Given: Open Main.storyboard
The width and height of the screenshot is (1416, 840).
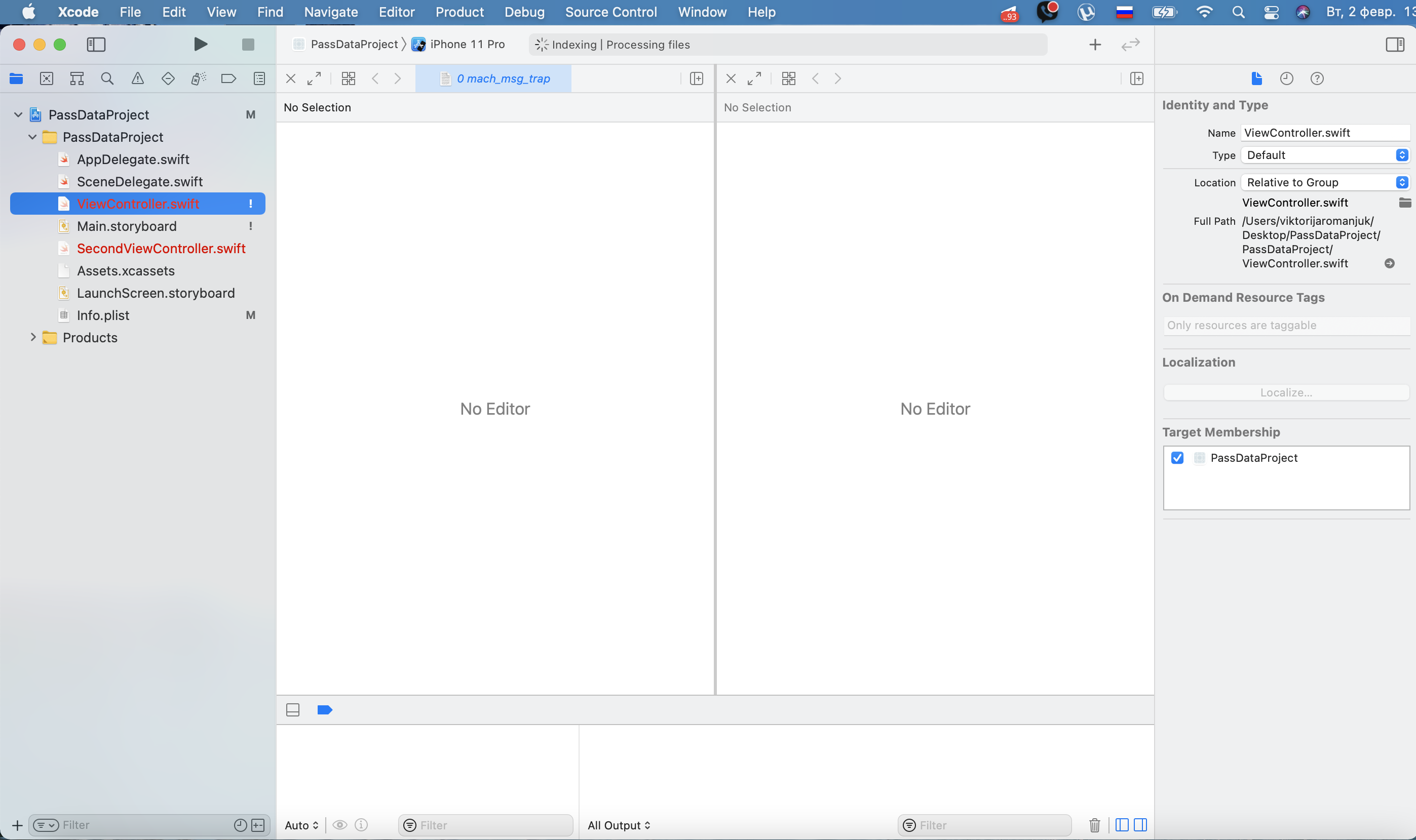Looking at the screenshot, I should pos(126,226).
